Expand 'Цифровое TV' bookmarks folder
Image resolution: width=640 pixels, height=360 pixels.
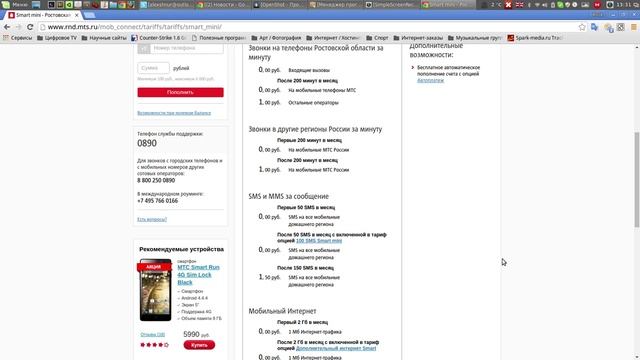point(57,38)
